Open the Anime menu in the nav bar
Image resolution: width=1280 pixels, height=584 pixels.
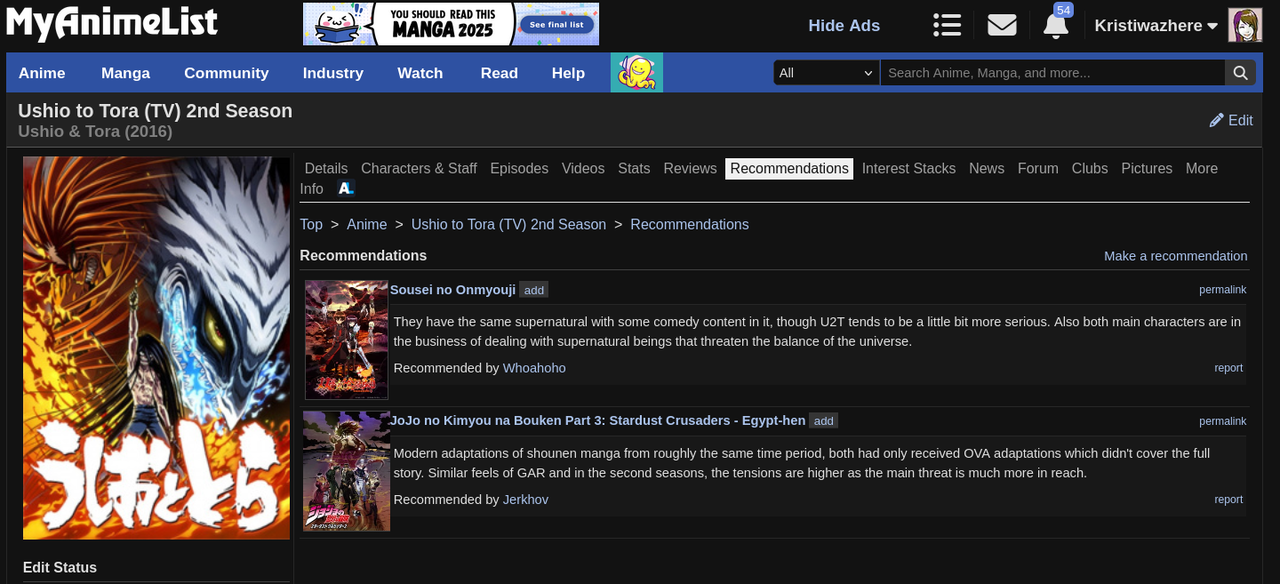pos(42,73)
